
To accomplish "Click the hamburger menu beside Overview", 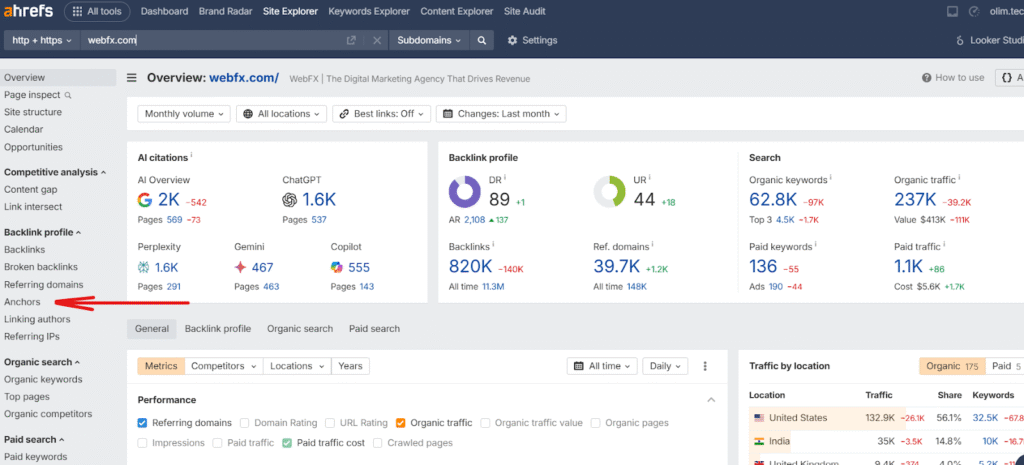I will point(132,78).
